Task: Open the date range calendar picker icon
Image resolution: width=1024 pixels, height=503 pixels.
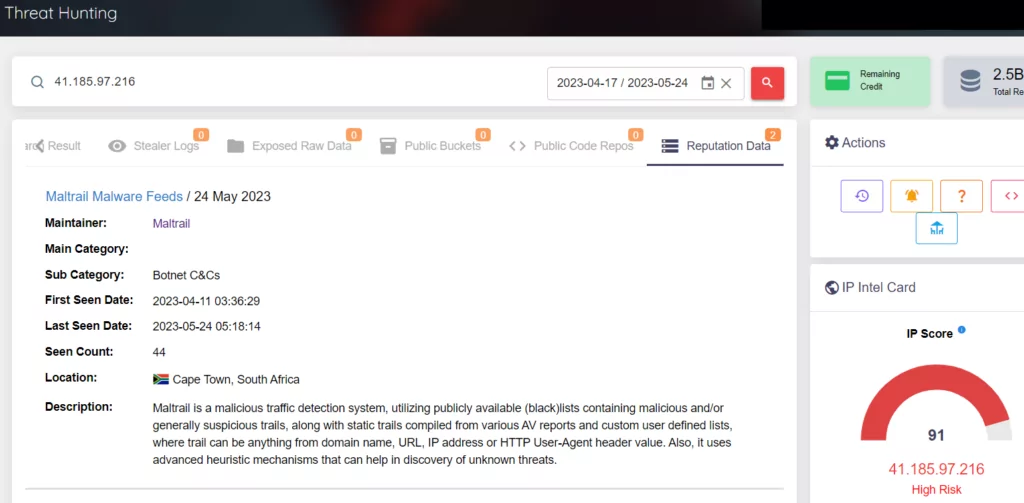Action: (707, 83)
